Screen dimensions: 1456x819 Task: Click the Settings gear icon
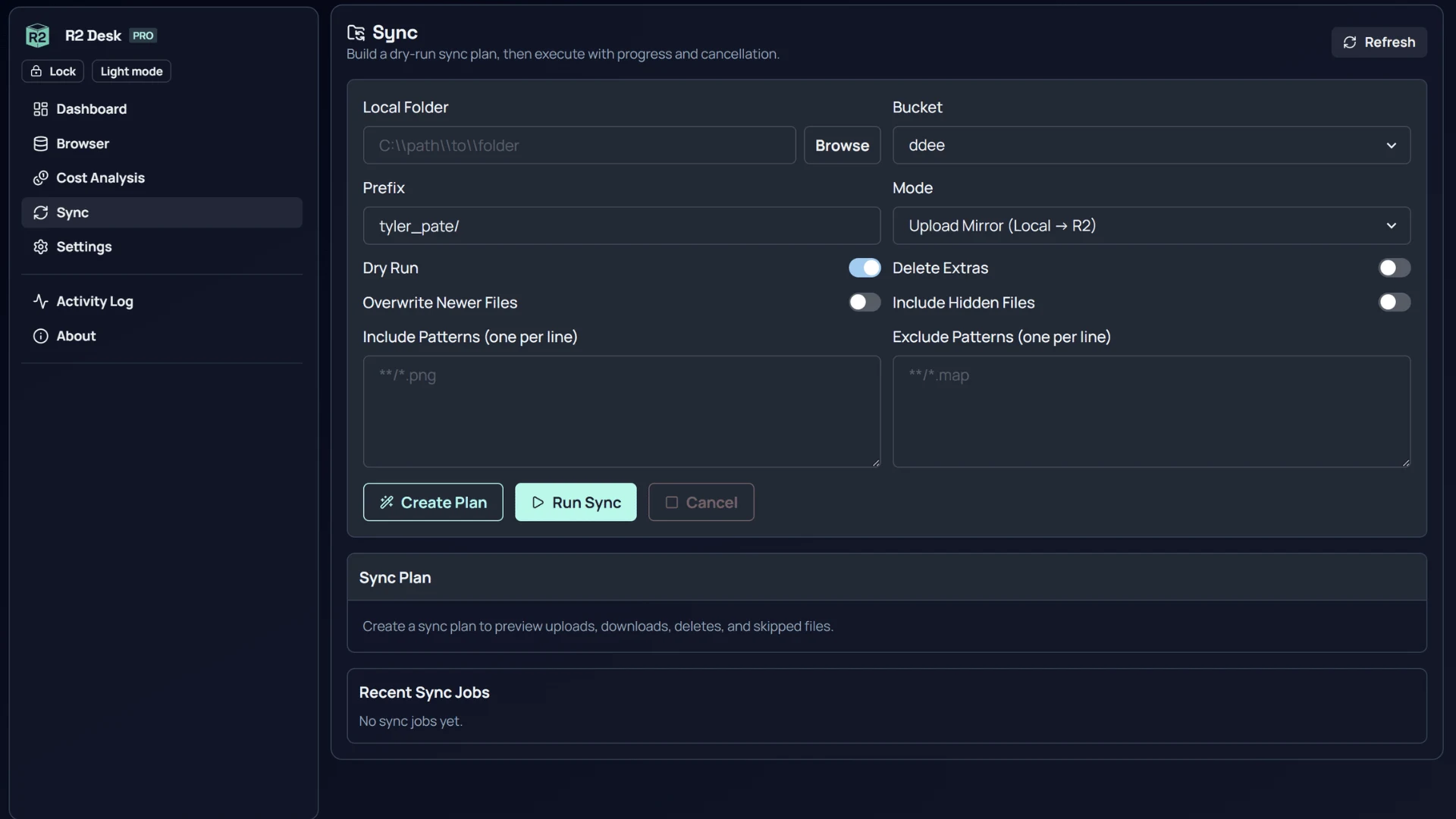[x=41, y=247]
